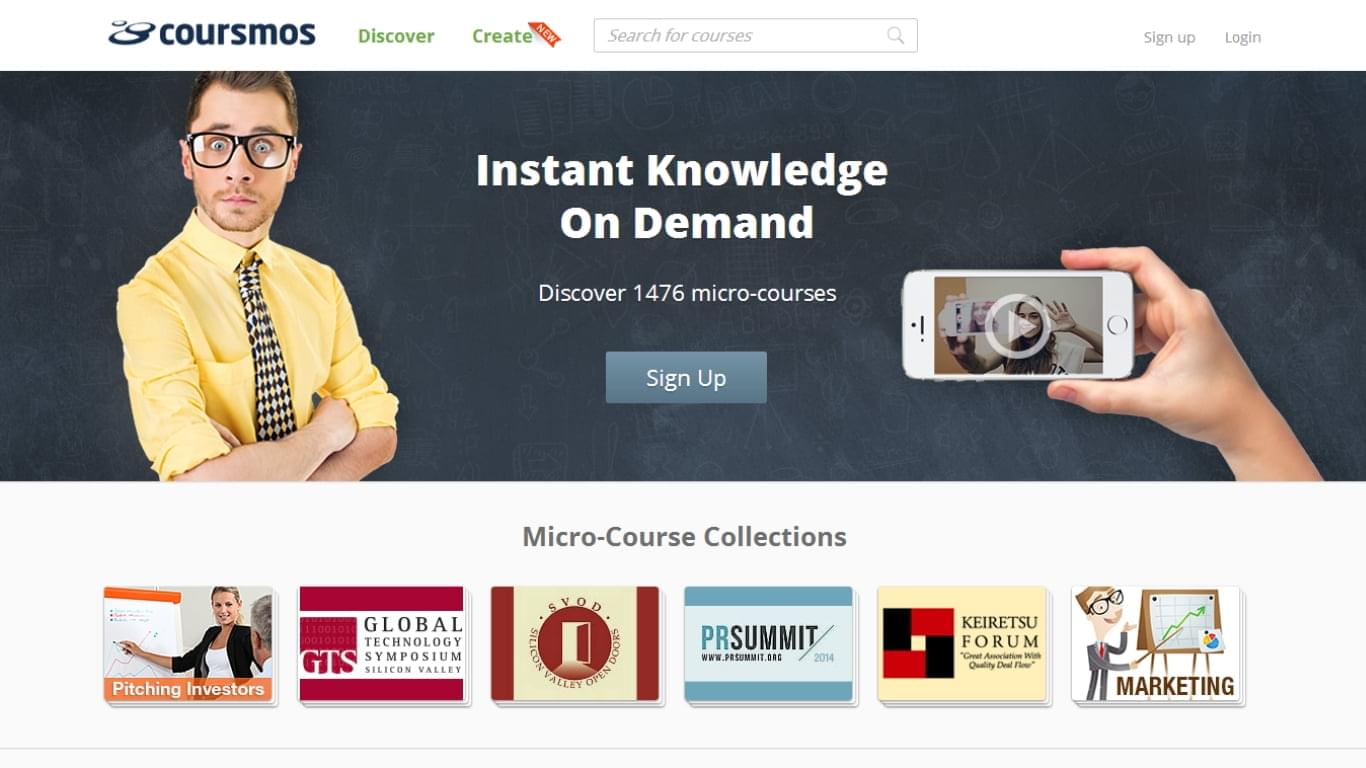This screenshot has height=768, width=1366.
Task: Click the Instant Knowledge On Demand heading
Action: 682,196
